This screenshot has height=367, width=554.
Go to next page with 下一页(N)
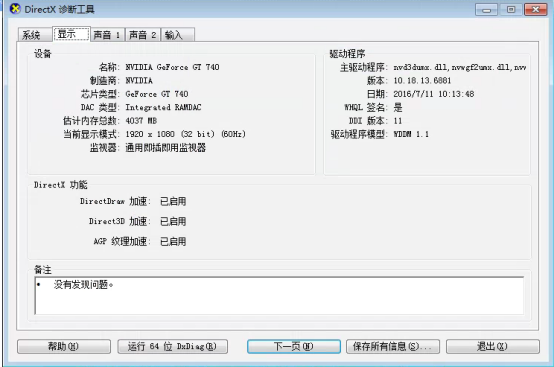click(294, 347)
